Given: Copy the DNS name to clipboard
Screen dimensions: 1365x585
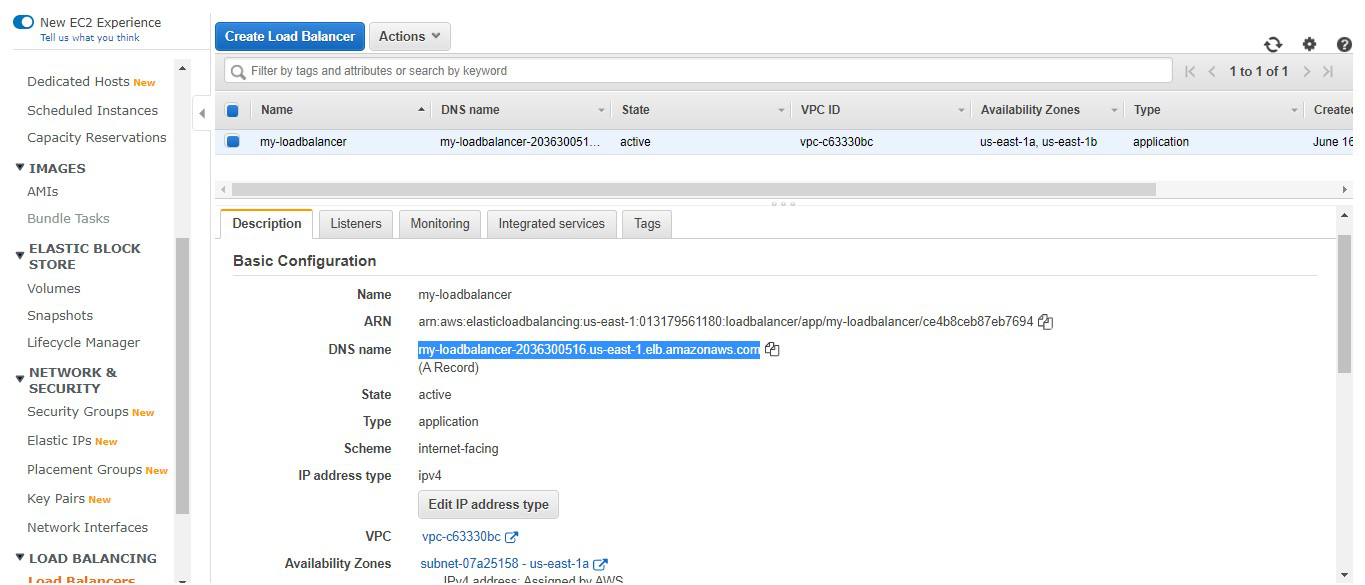Looking at the screenshot, I should (x=772, y=349).
